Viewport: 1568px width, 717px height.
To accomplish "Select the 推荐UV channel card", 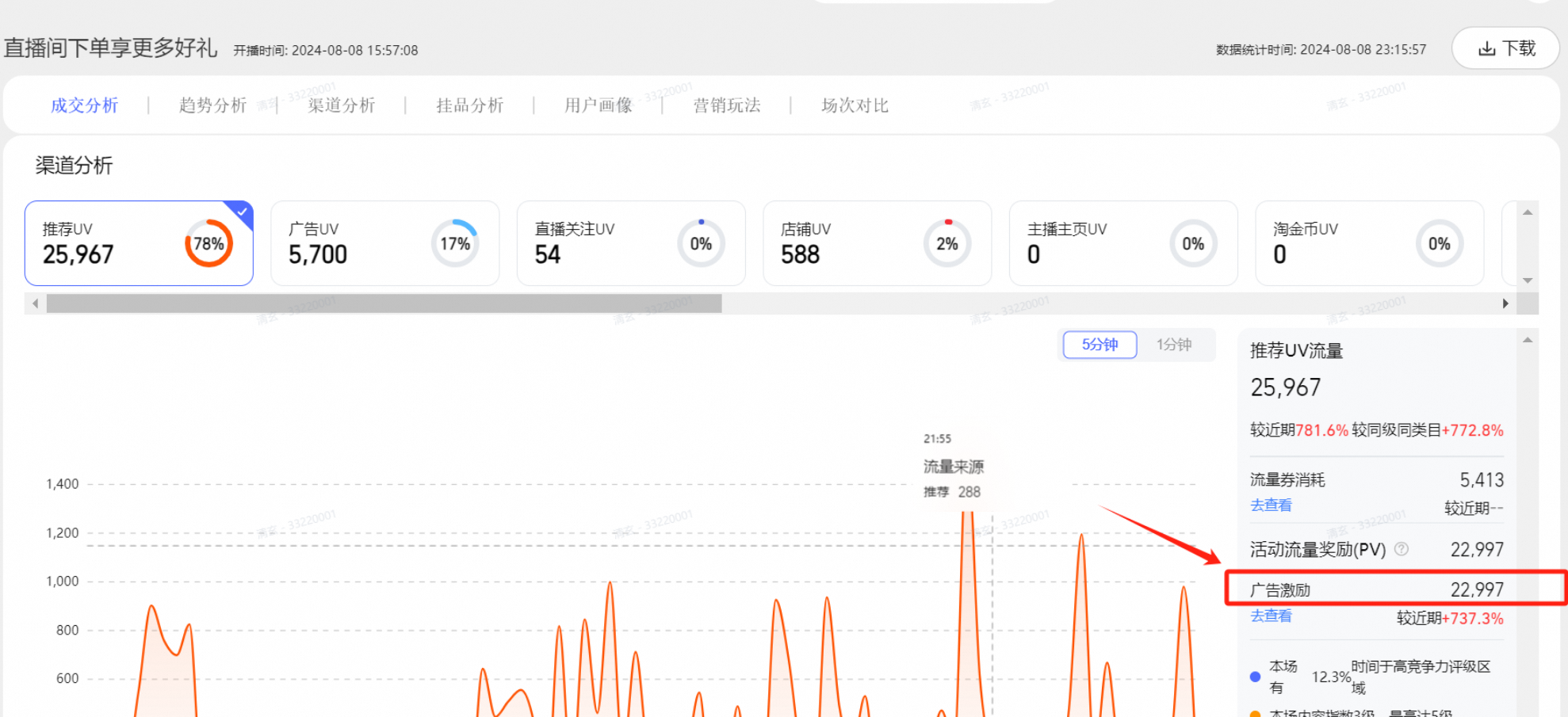I will tap(139, 243).
